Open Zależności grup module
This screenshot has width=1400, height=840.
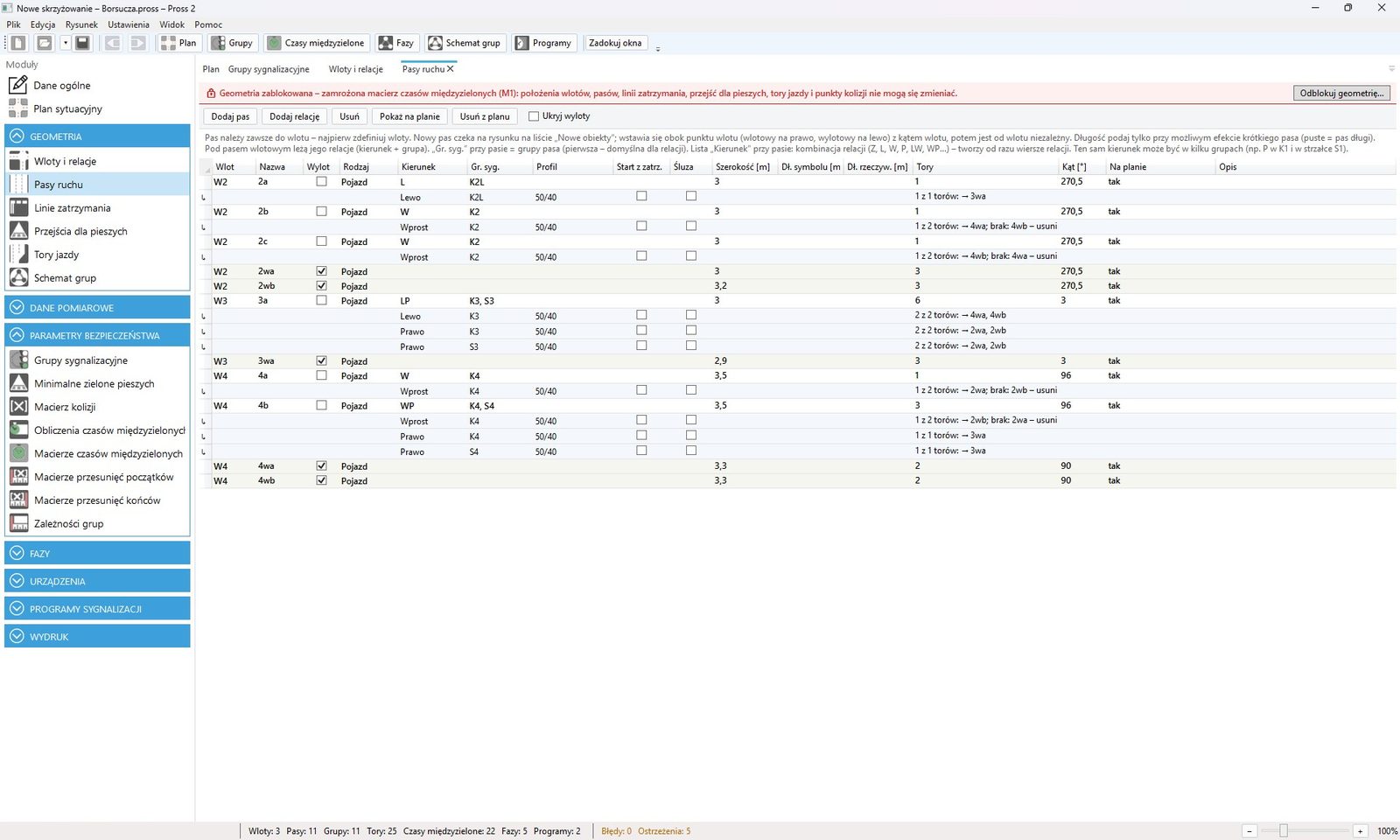(x=68, y=524)
